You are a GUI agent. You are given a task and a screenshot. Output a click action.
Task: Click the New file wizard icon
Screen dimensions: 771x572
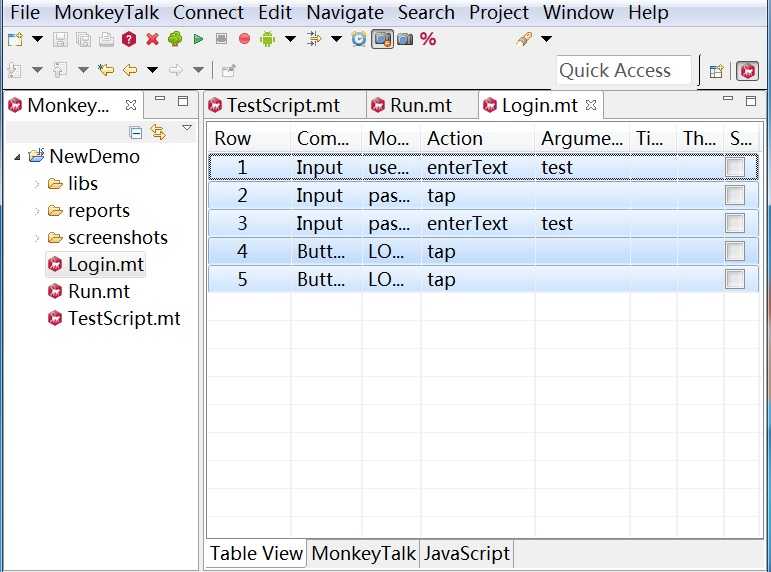click(15, 39)
